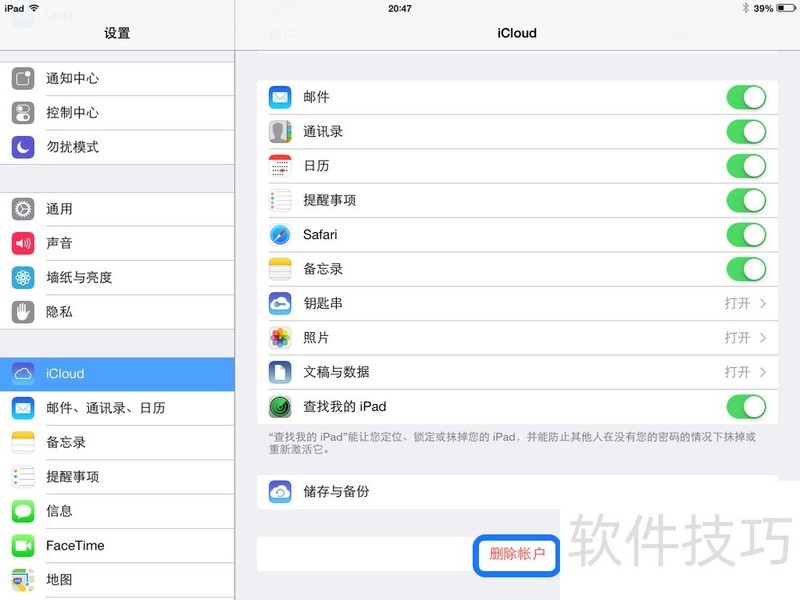Tap the 钥匙串 keychain icon

click(x=280, y=303)
